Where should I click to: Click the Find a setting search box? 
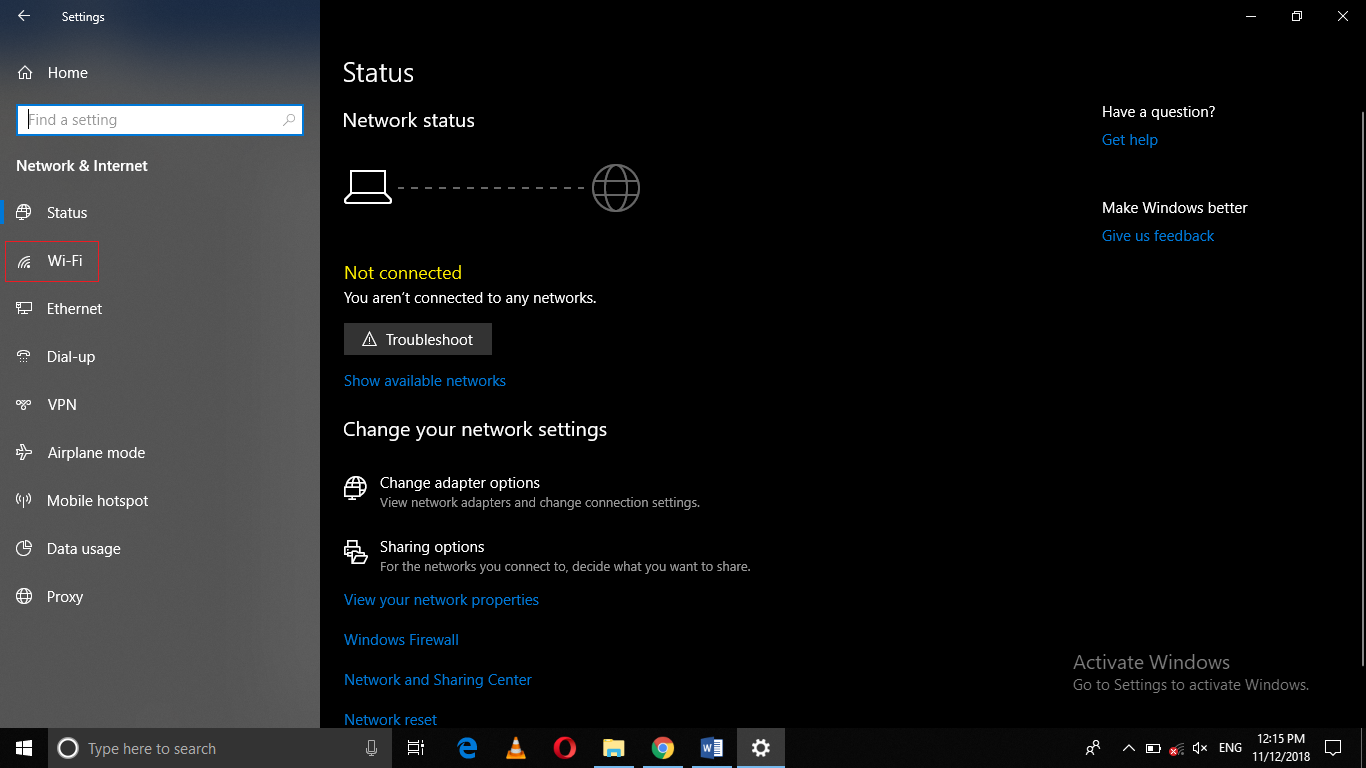click(x=159, y=119)
